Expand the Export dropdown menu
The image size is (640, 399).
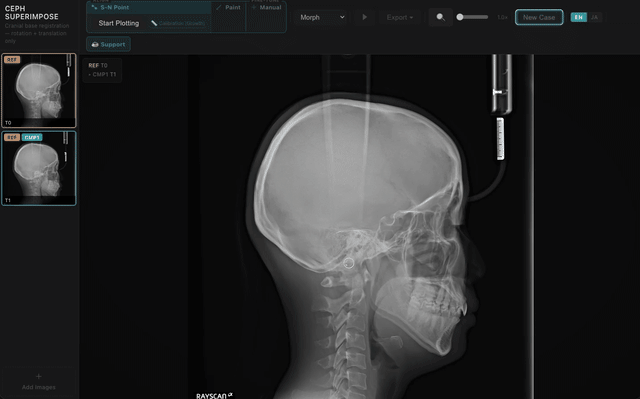pos(400,17)
